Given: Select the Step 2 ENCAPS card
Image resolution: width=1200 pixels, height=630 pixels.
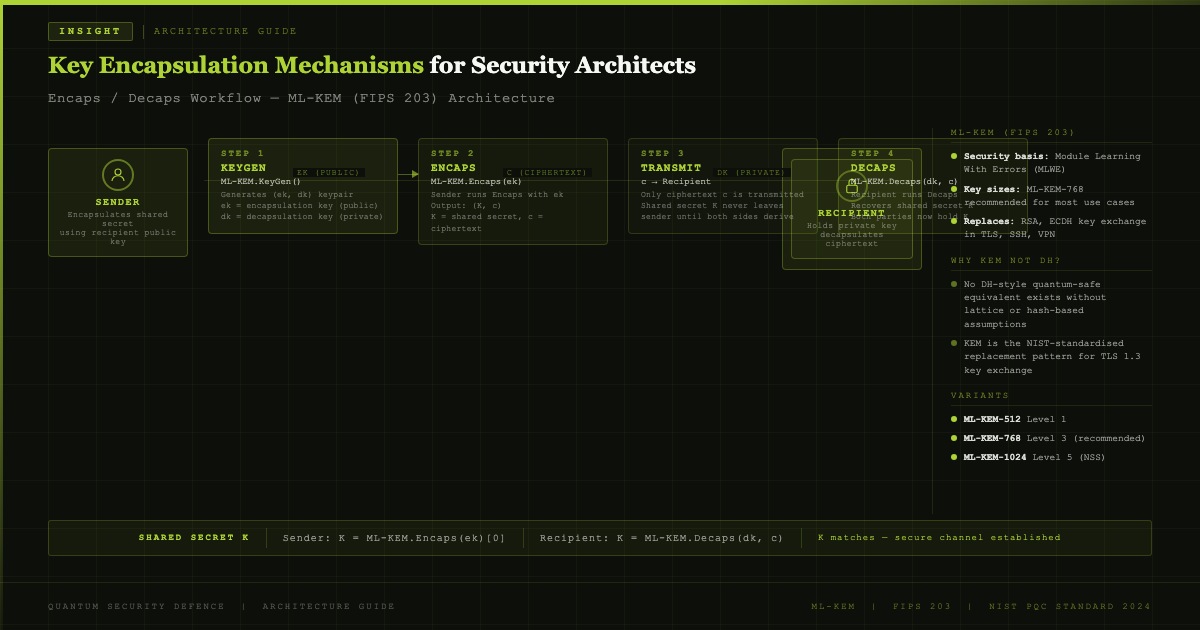Looking at the screenshot, I should click(x=513, y=191).
